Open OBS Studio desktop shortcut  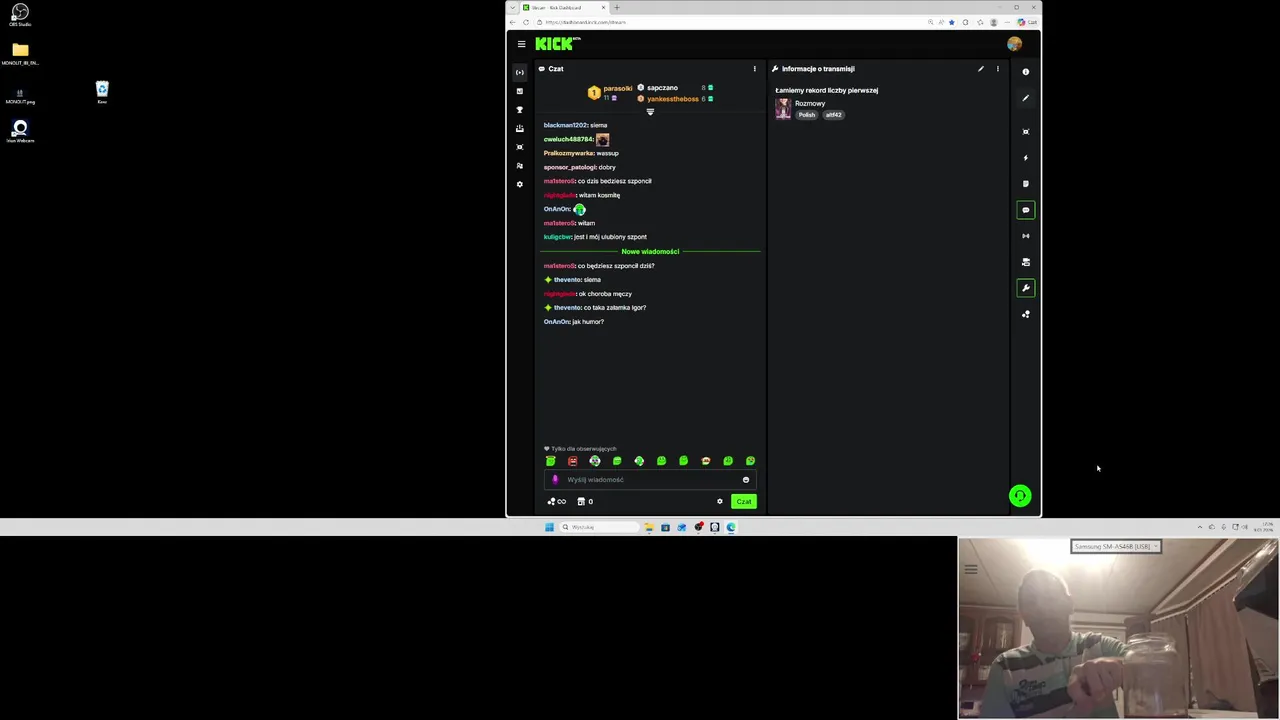point(20,16)
